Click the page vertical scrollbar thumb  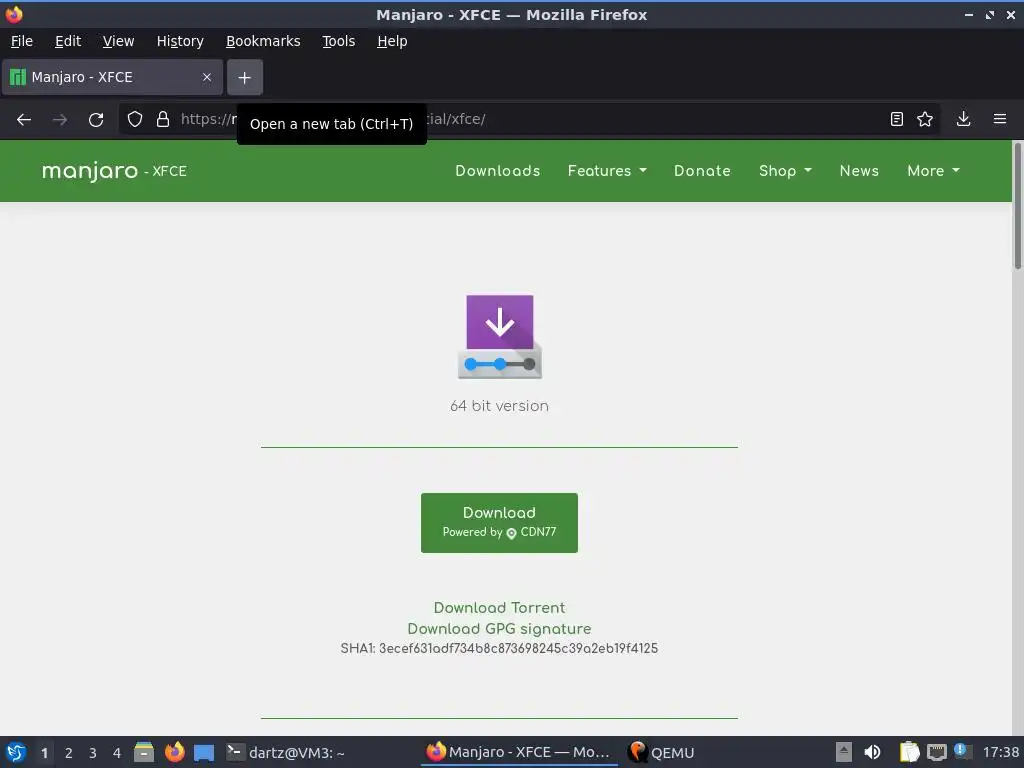(x=1017, y=206)
